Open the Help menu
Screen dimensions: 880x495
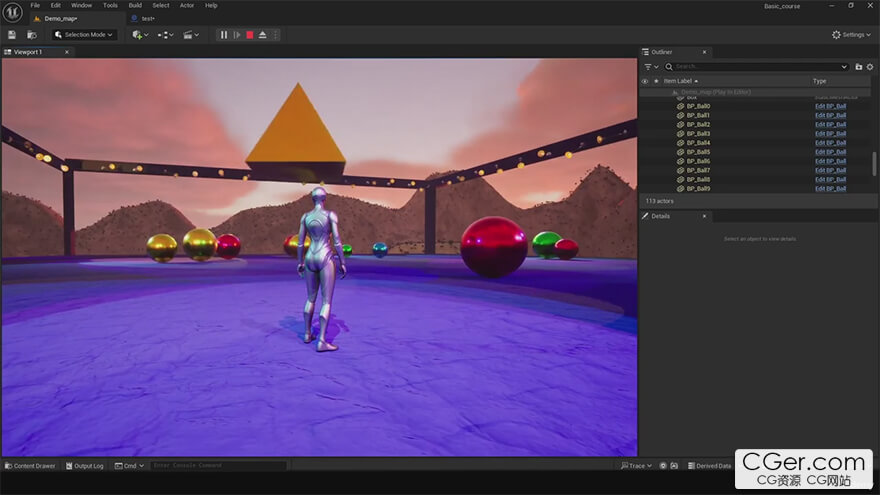[211, 5]
